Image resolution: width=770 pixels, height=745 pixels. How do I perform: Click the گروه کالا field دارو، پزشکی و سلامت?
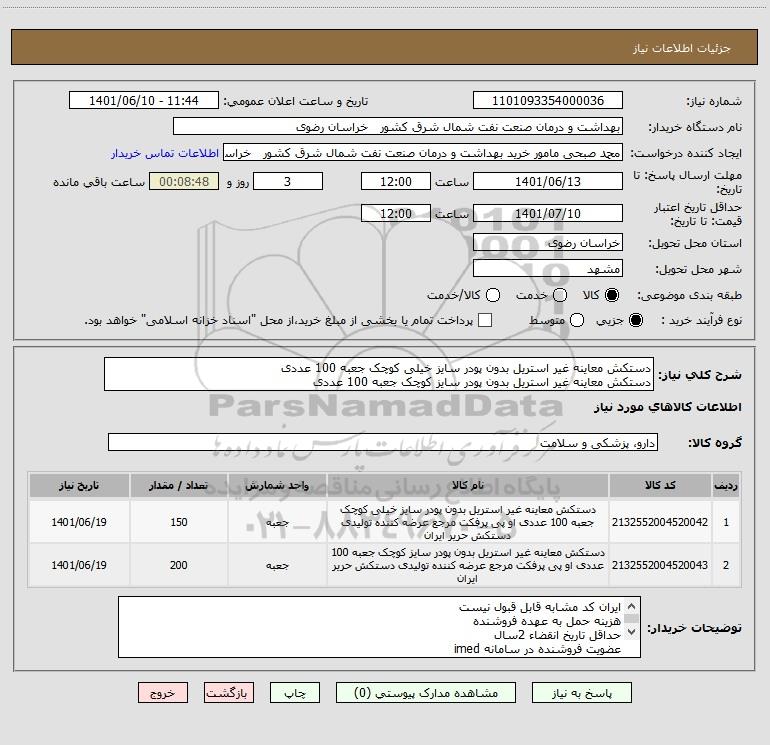coord(383,442)
